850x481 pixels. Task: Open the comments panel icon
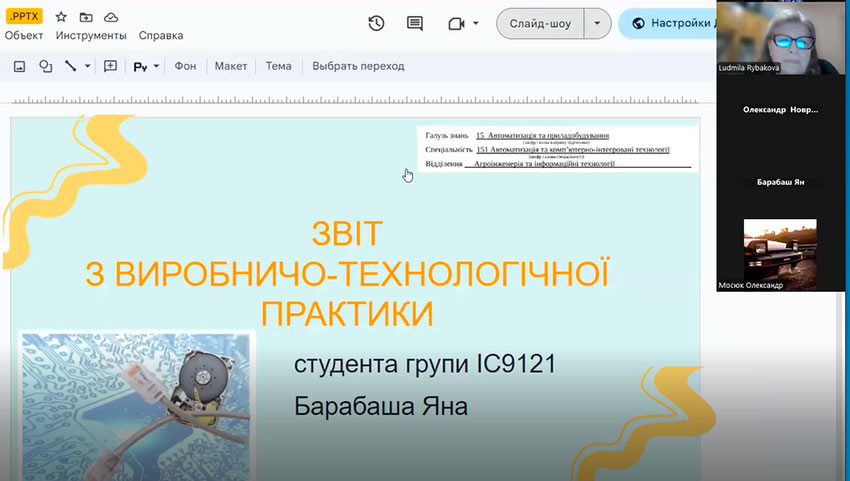pyautogui.click(x=415, y=23)
